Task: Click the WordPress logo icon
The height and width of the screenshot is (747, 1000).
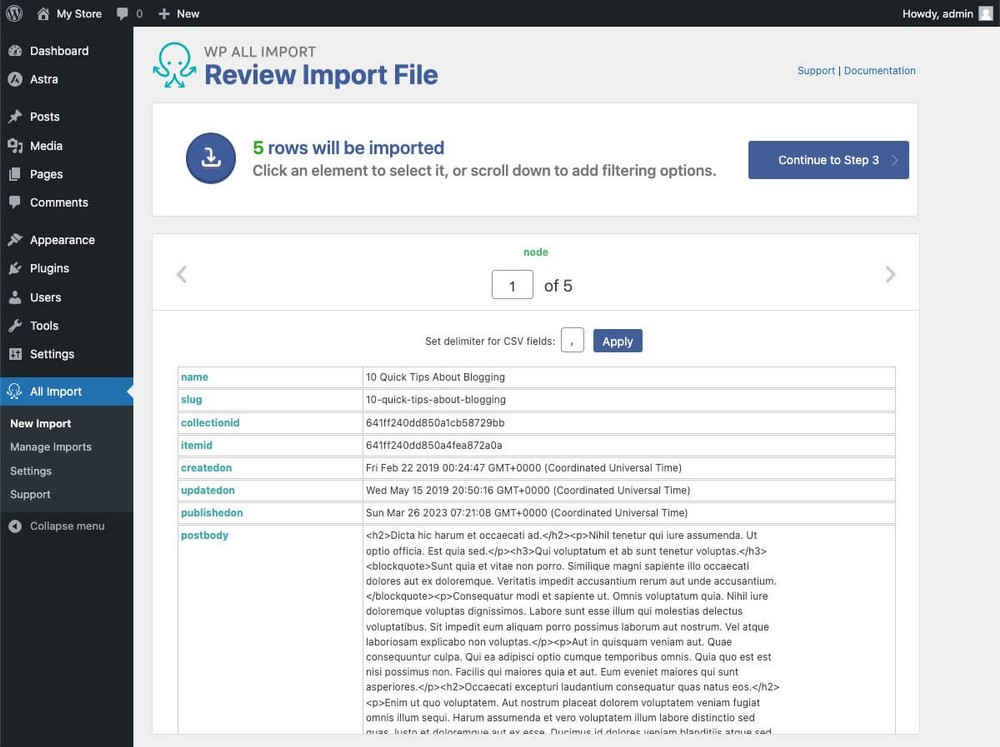Action: (14, 13)
